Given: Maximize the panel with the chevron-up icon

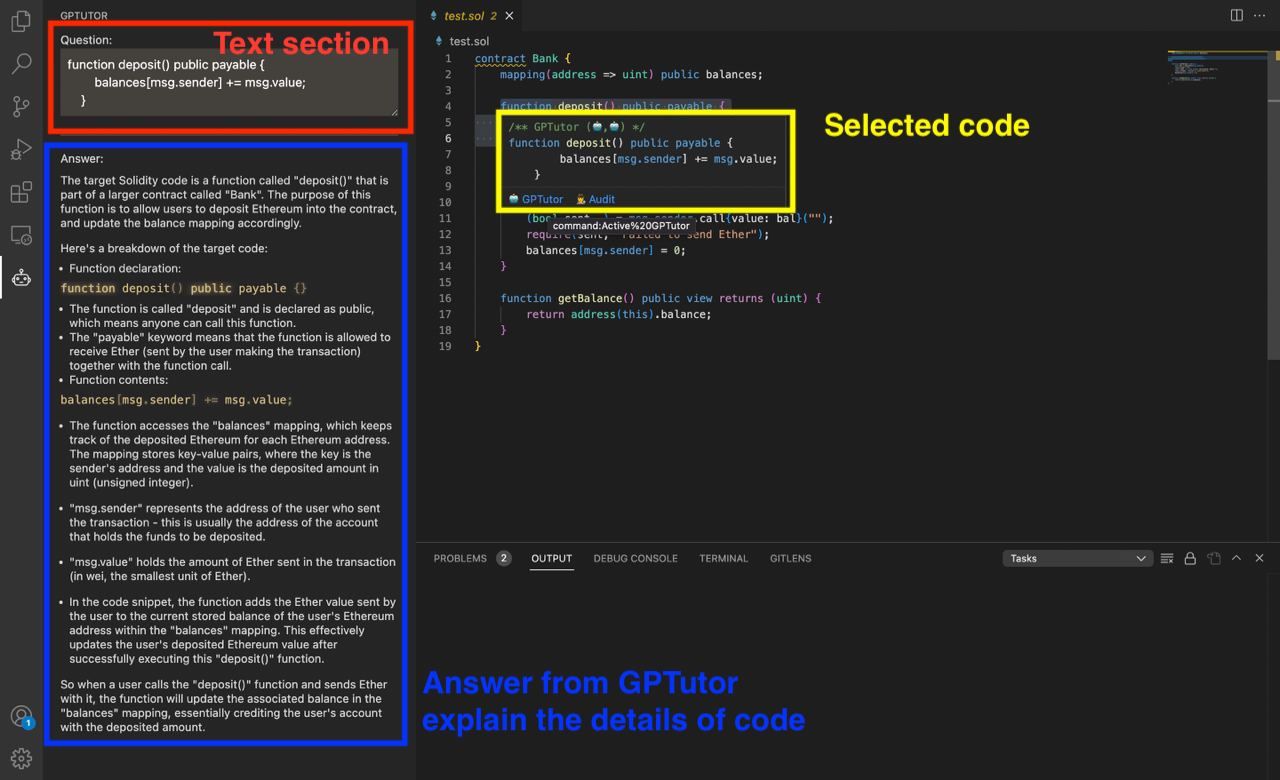Looking at the screenshot, I should pos(1236,558).
